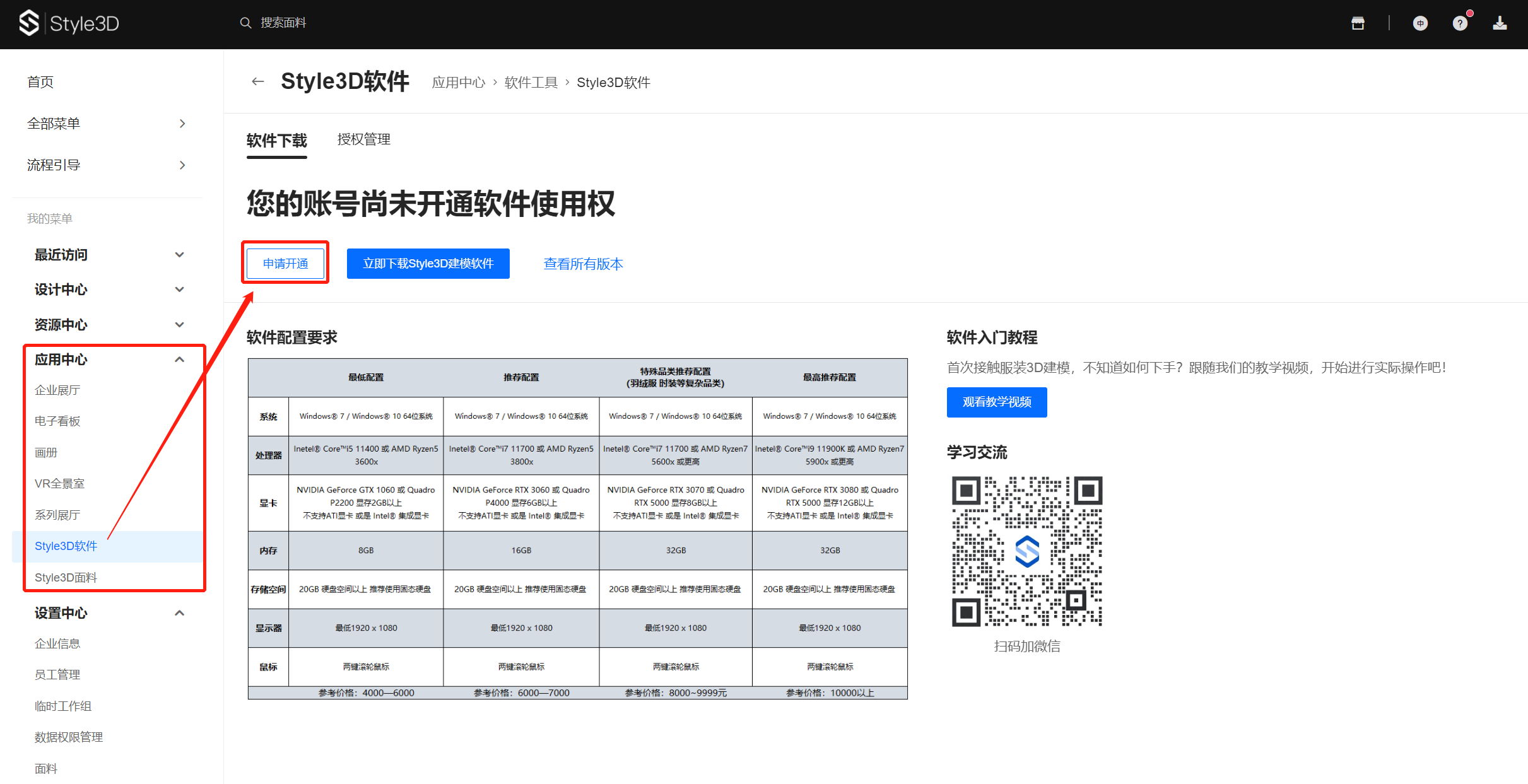
Task: Open Style3D面料 in sidebar
Action: [66, 577]
